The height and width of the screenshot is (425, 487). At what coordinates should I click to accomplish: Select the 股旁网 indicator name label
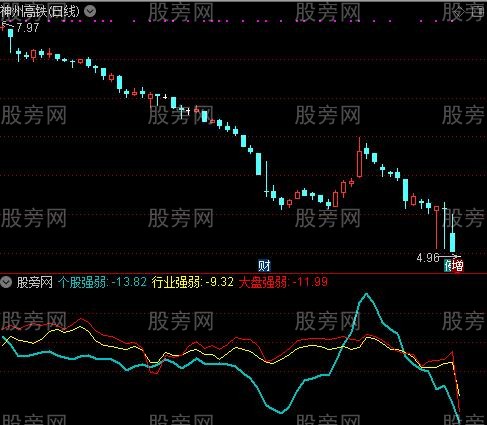(x=35, y=283)
